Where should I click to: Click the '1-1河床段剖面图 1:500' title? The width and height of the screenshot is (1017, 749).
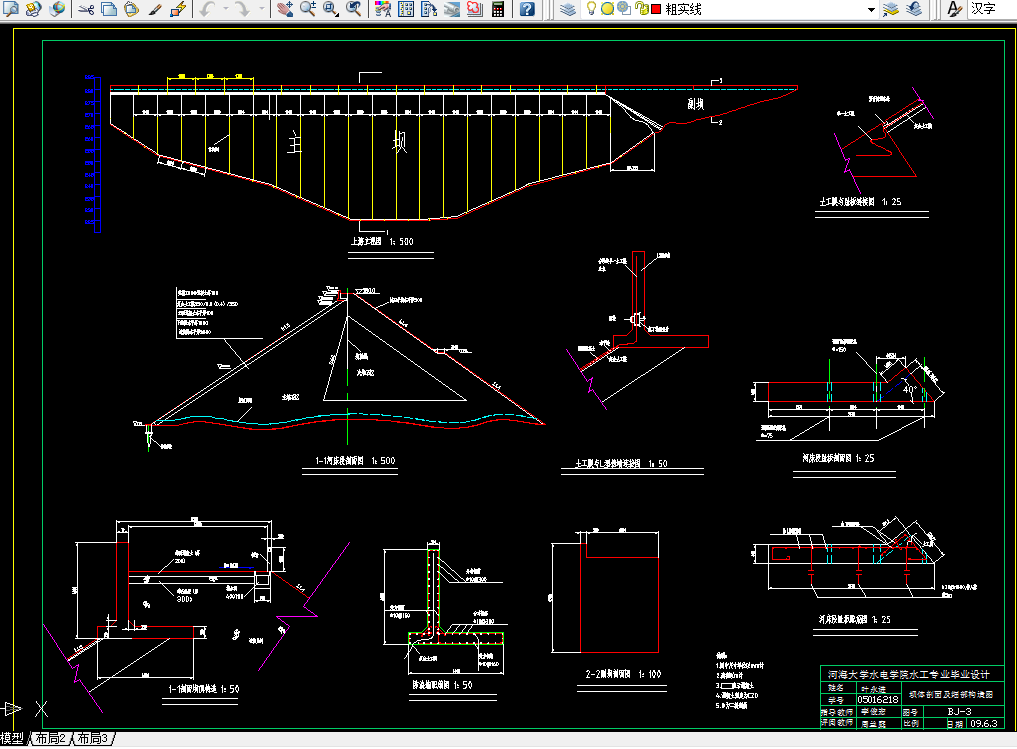[355, 460]
